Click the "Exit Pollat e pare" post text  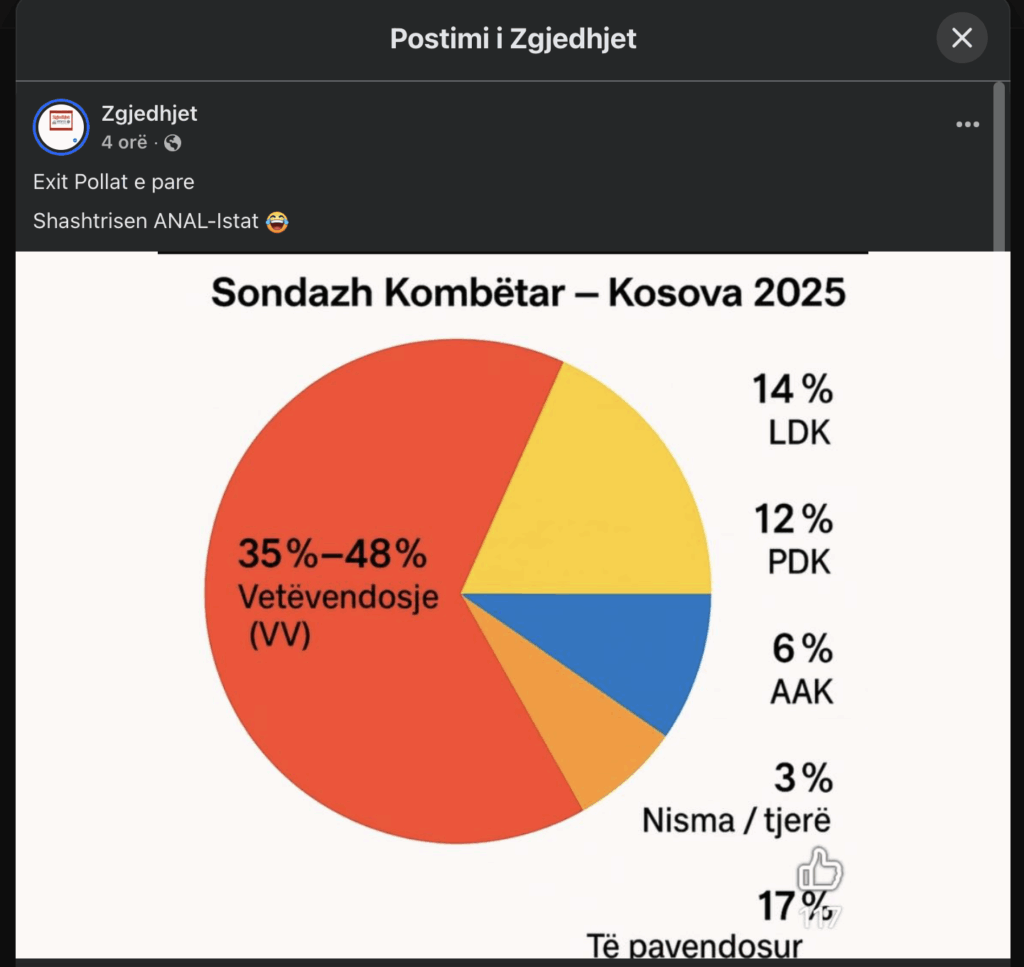[113, 182]
